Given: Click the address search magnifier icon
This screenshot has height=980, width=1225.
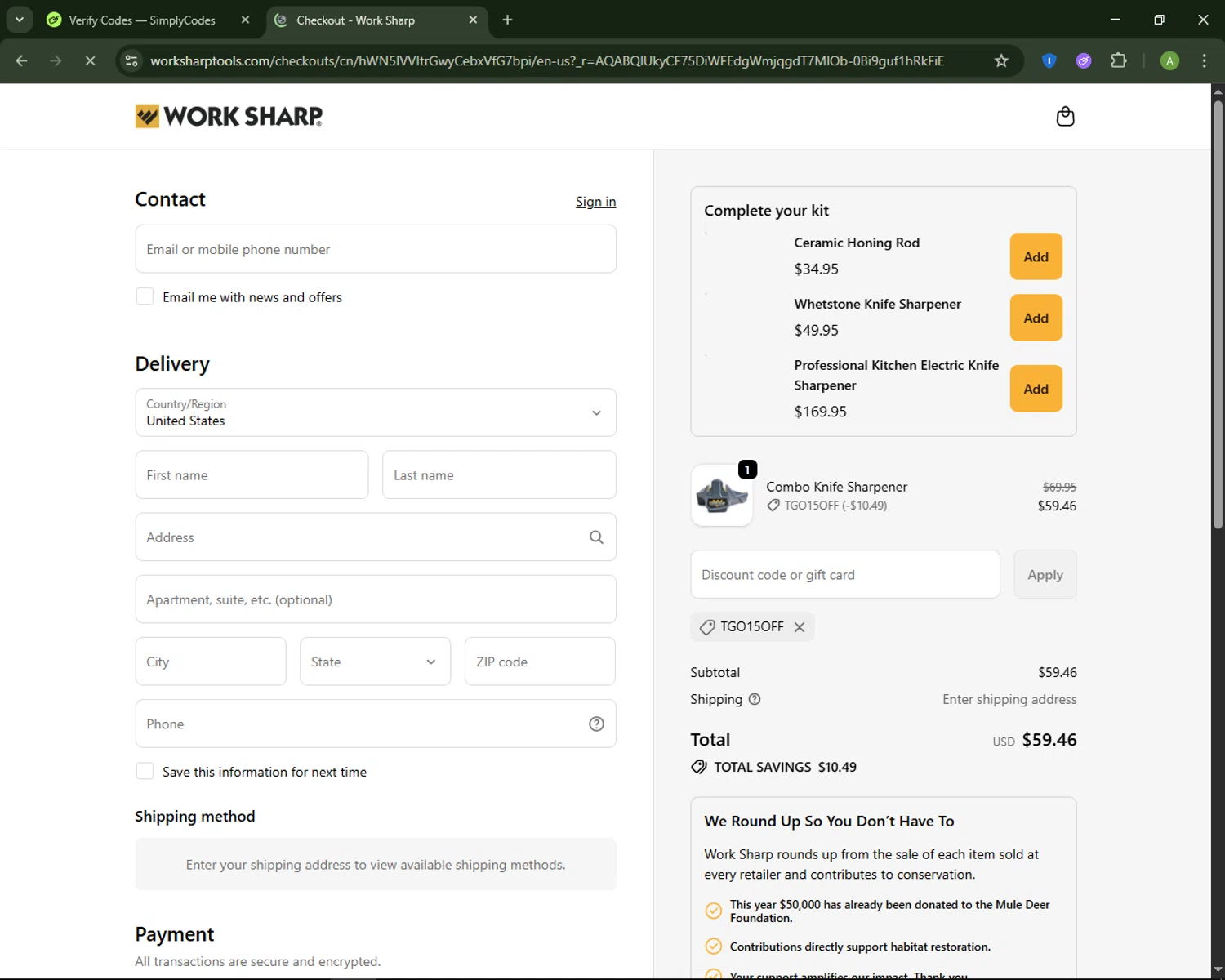Looking at the screenshot, I should tap(596, 537).
